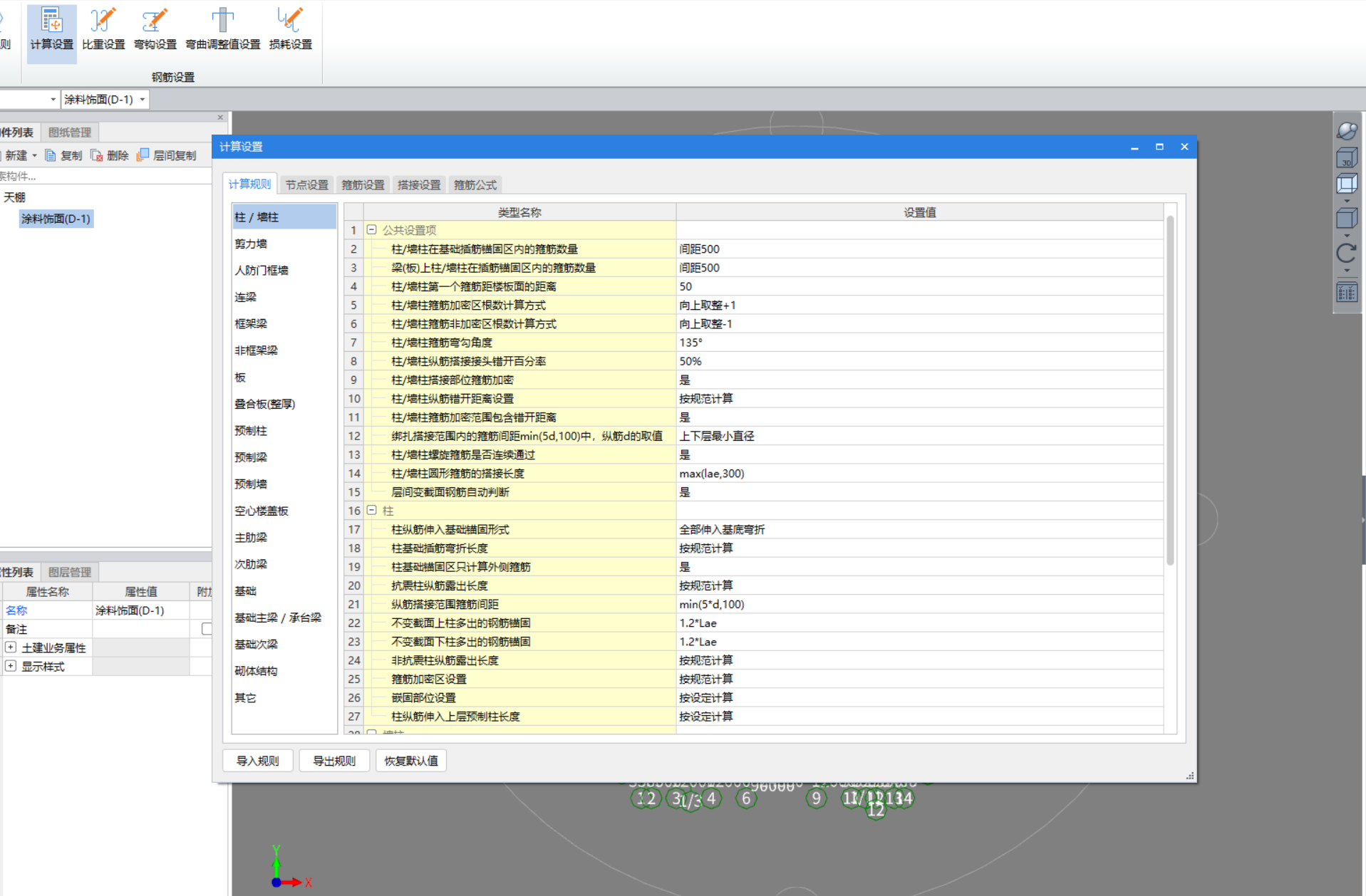1366x896 pixels.
Task: Click the max(lae,300) value cell
Action: pyautogui.click(x=919, y=474)
